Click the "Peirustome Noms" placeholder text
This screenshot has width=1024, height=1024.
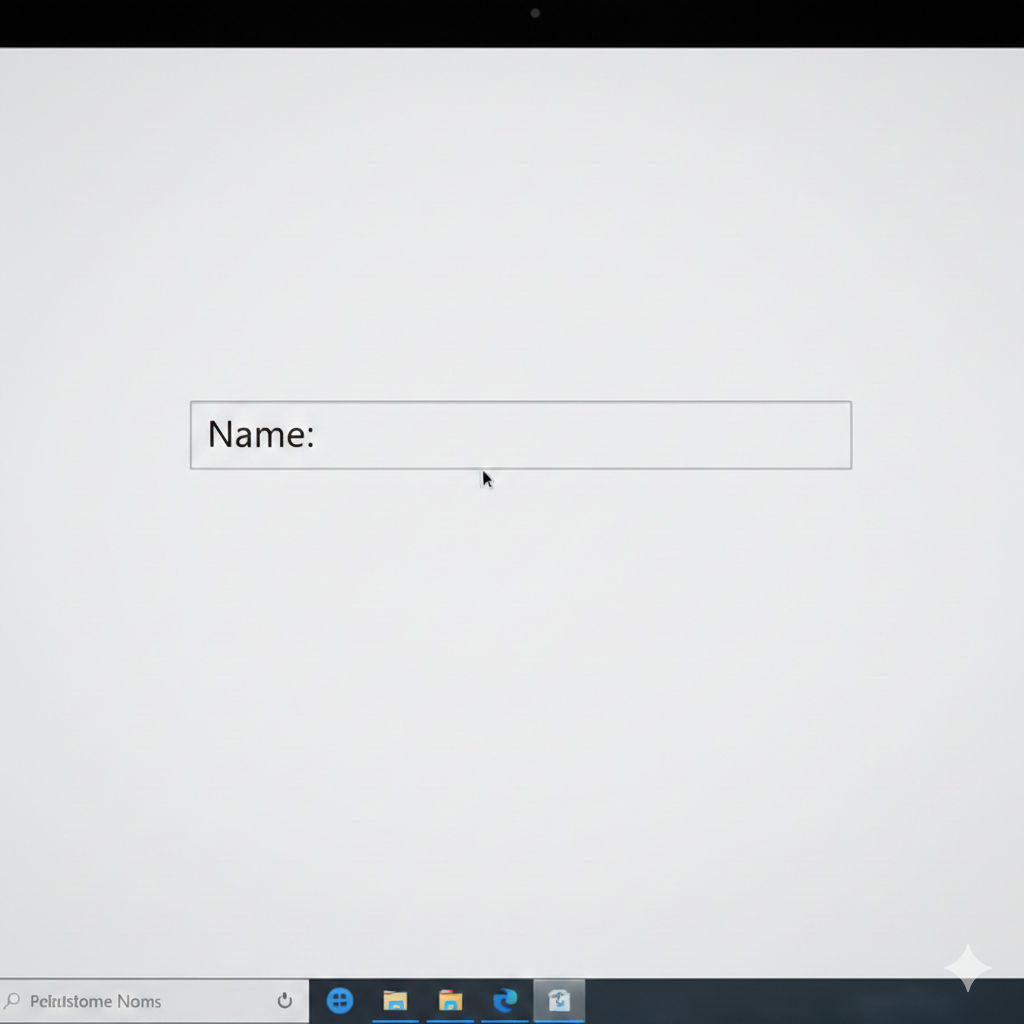[x=95, y=1001]
